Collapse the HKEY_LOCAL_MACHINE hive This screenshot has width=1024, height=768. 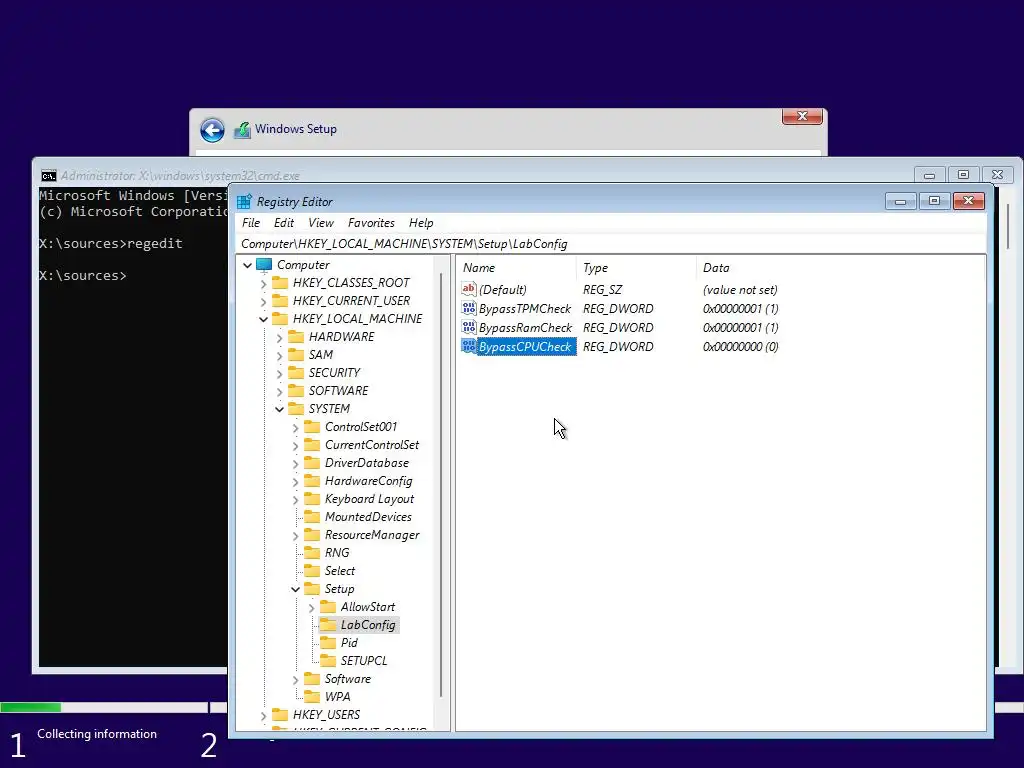click(x=263, y=319)
